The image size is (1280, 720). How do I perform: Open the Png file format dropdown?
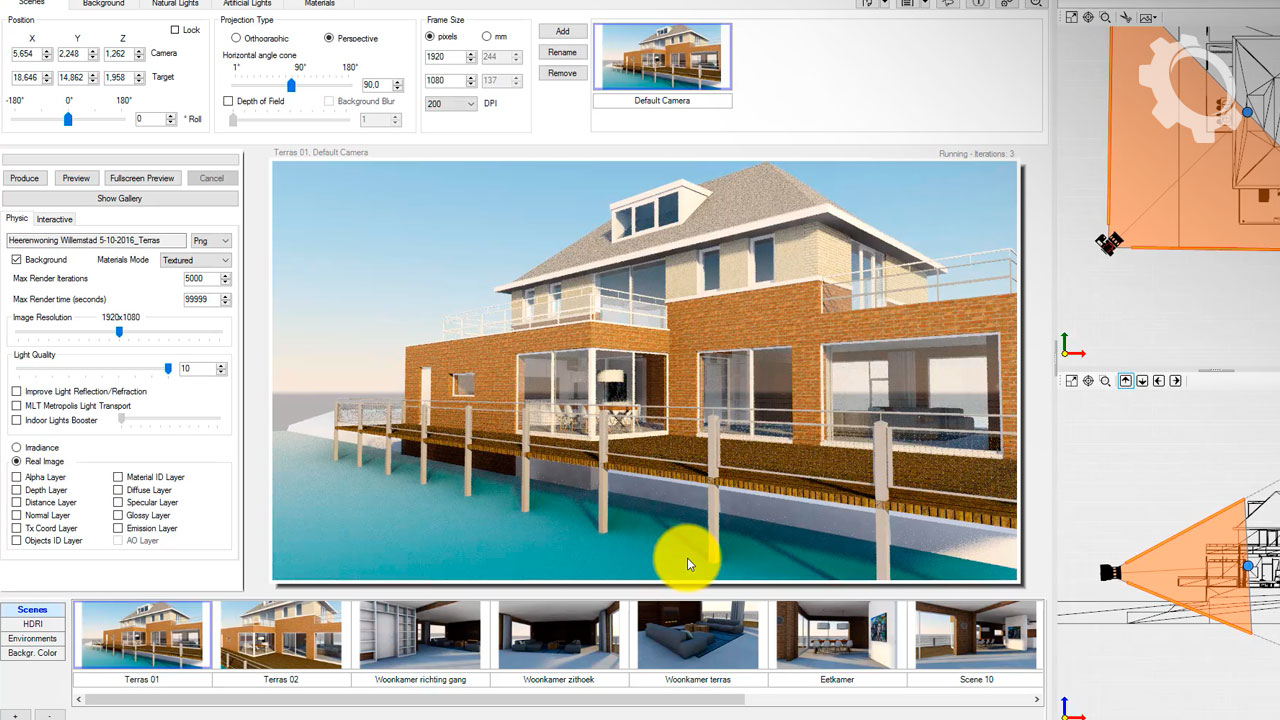pyautogui.click(x=211, y=241)
